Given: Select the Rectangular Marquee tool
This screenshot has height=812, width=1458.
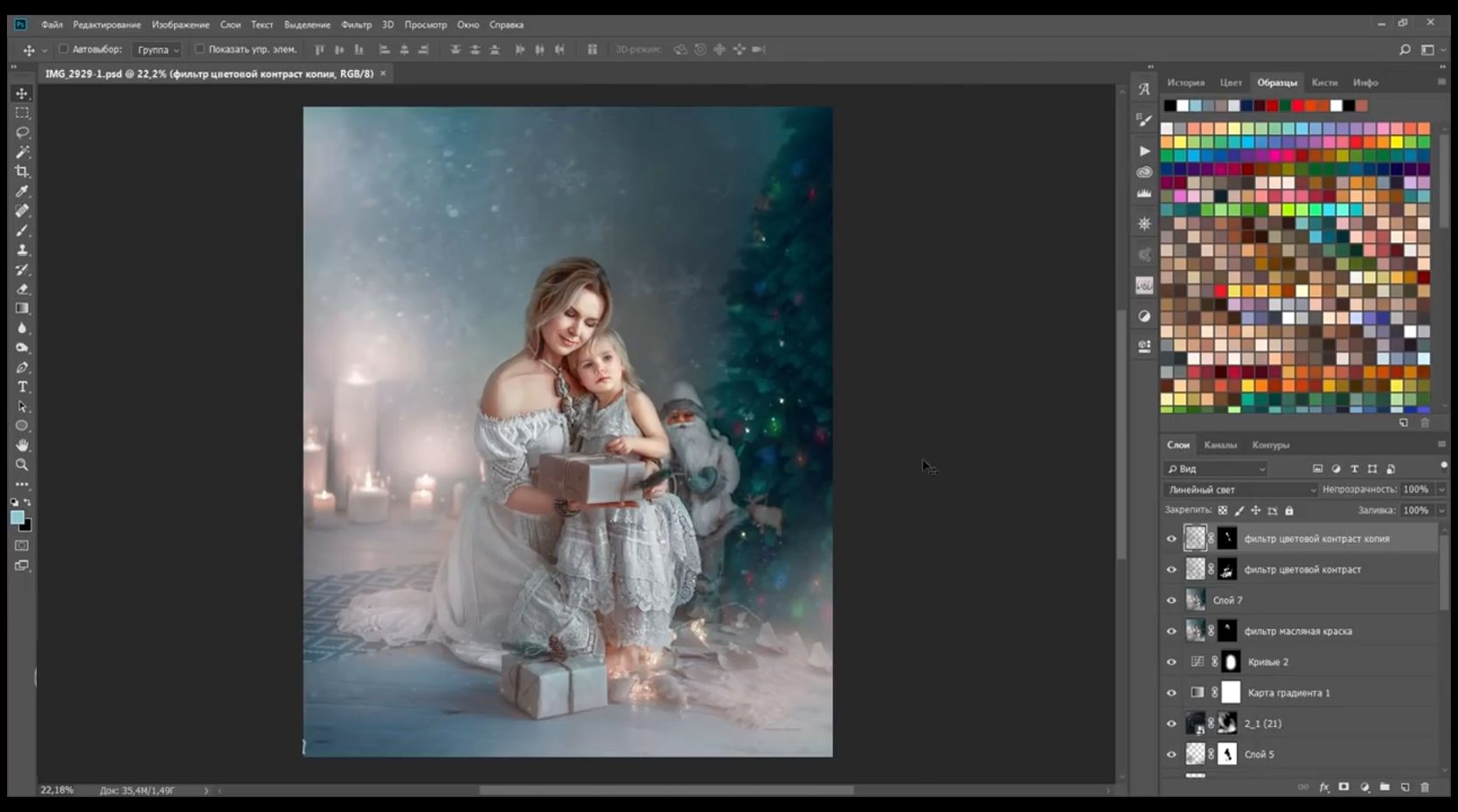Looking at the screenshot, I should (x=22, y=113).
